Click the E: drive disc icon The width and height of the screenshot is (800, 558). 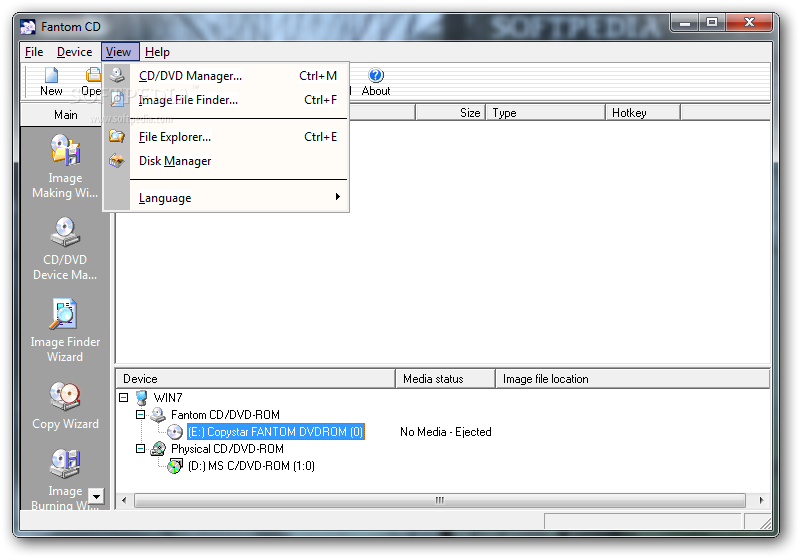(175, 432)
